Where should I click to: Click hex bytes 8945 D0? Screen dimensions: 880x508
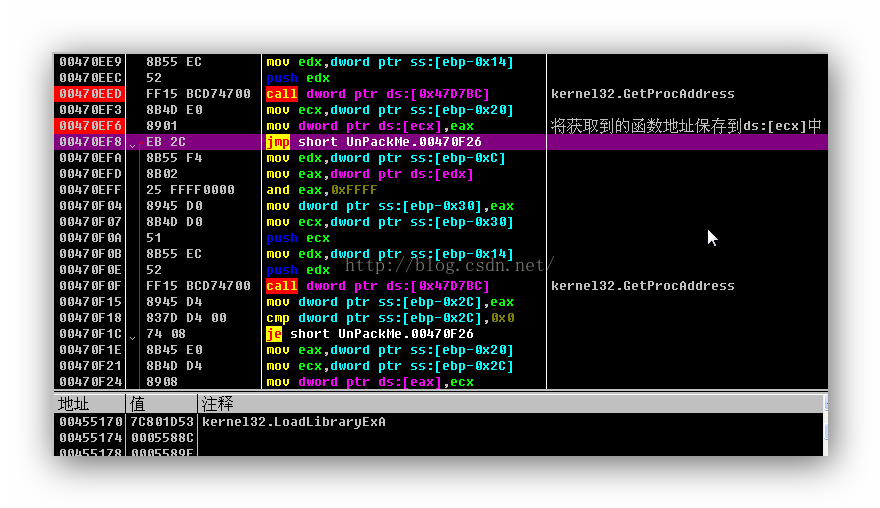point(174,206)
